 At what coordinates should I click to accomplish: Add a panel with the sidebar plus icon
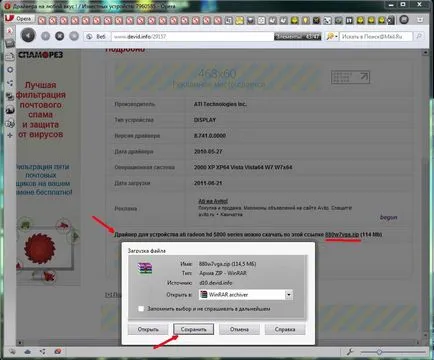point(10,135)
